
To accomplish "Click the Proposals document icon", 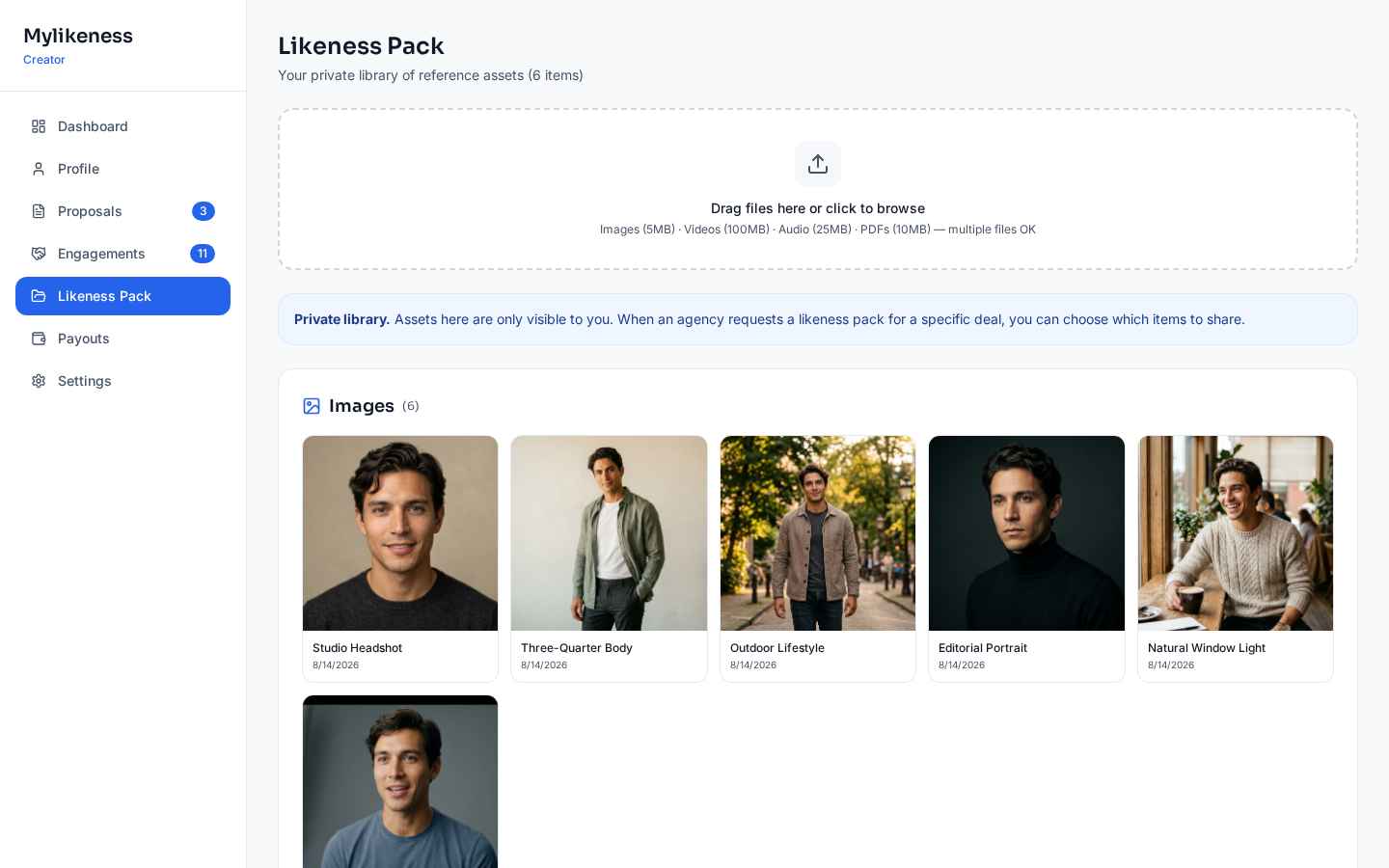I will [x=39, y=211].
